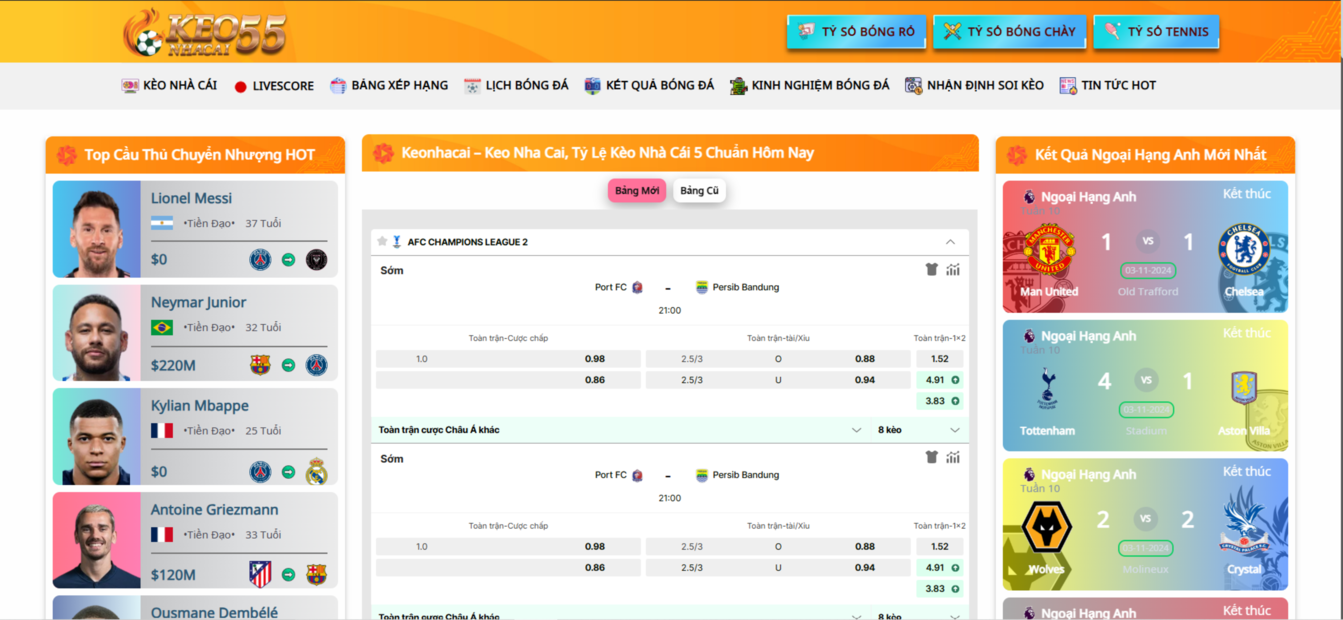Open the Kết Quả Bóng Đá menu
This screenshot has height=620, width=1343.
coord(649,86)
